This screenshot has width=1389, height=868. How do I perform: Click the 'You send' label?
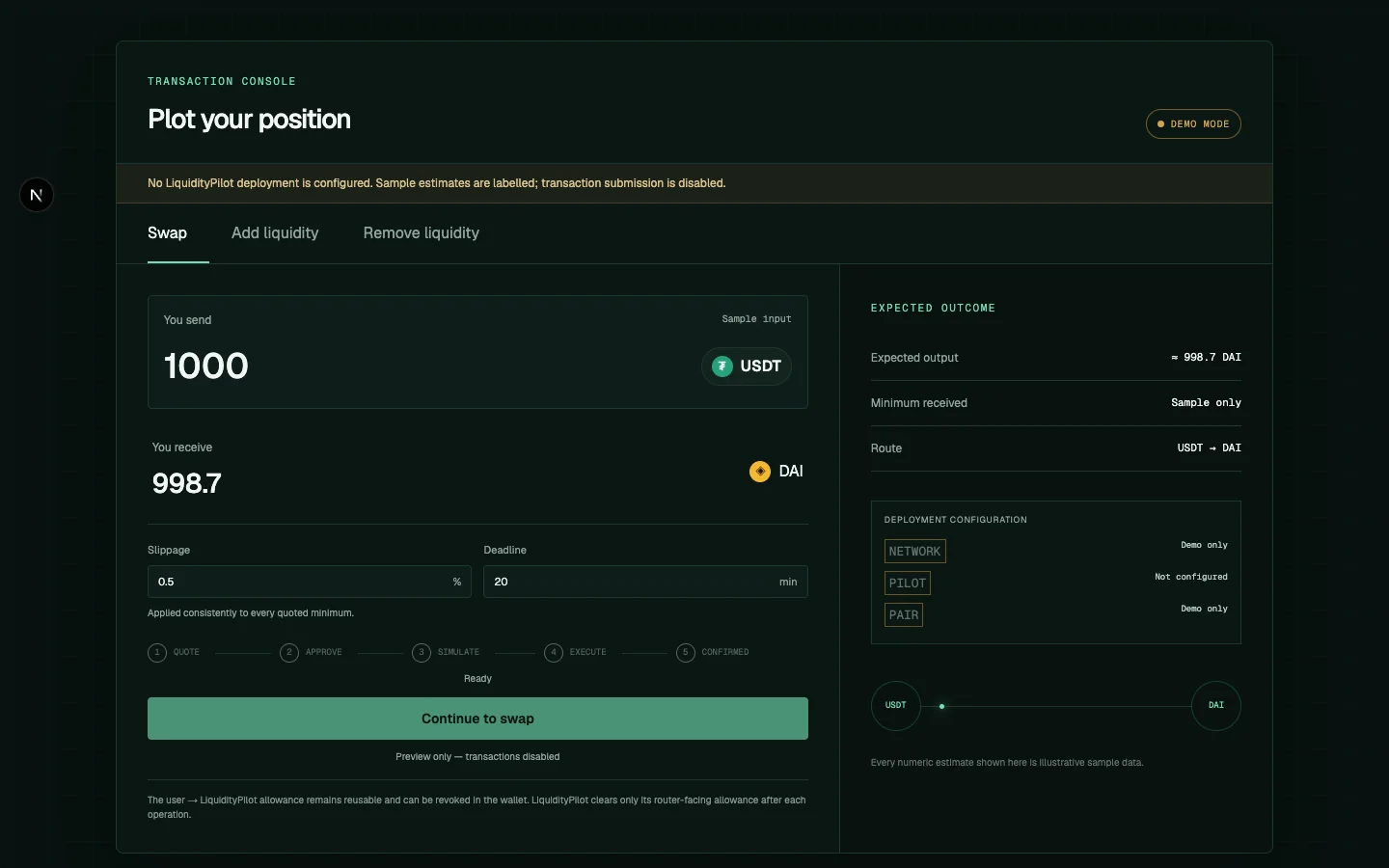tap(187, 320)
